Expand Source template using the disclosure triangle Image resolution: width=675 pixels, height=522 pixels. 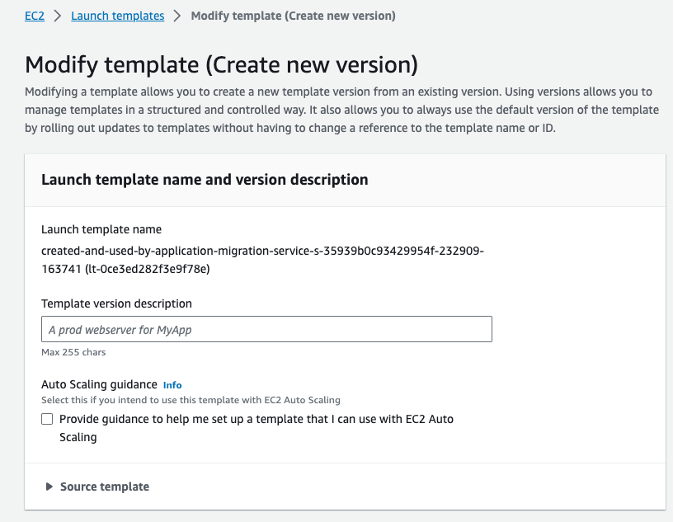click(49, 487)
